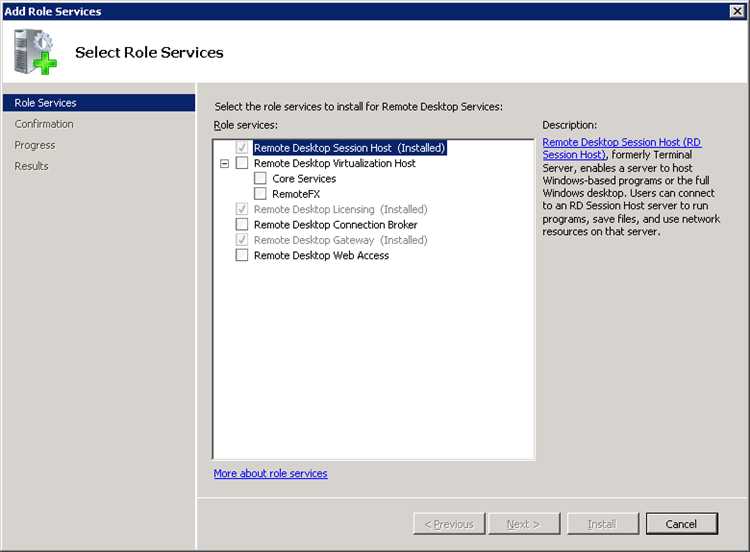The height and width of the screenshot is (552, 750).
Task: Toggle the Remote Desktop Session Host checkbox
Action: 242,147
